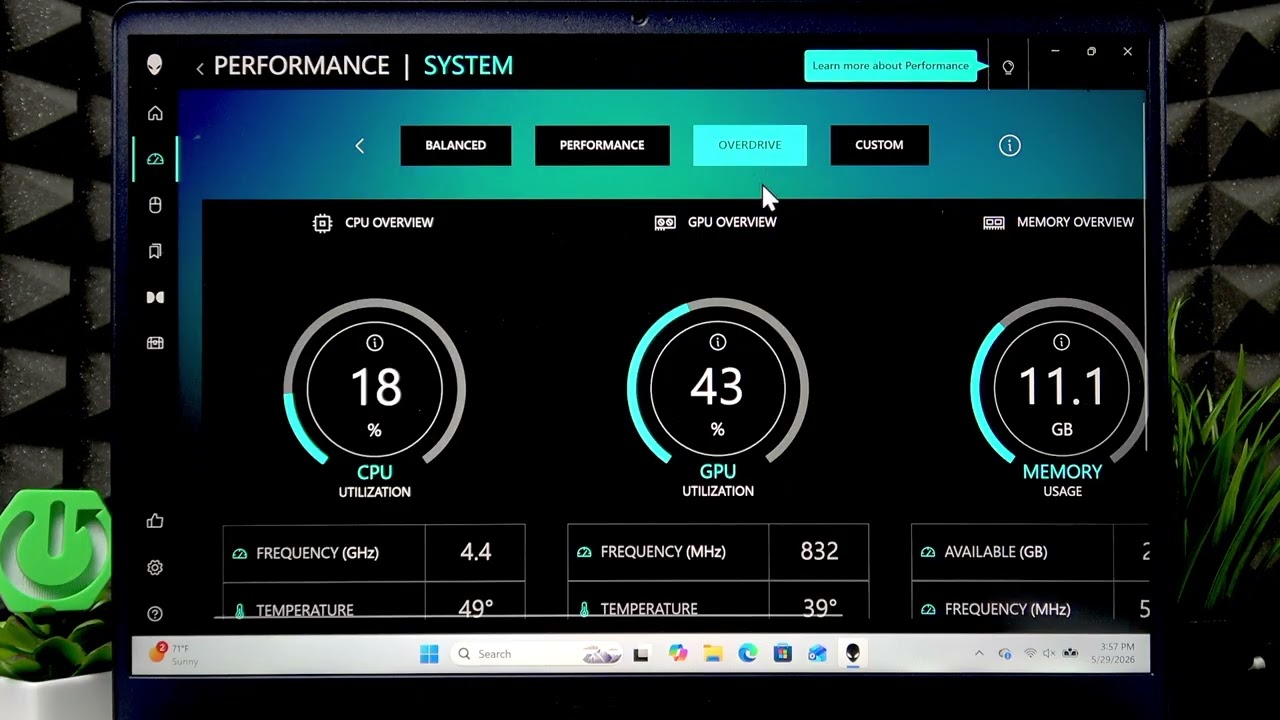The height and width of the screenshot is (720, 1280).
Task: Click Wi-Fi network icon in tray
Action: (x=1030, y=654)
